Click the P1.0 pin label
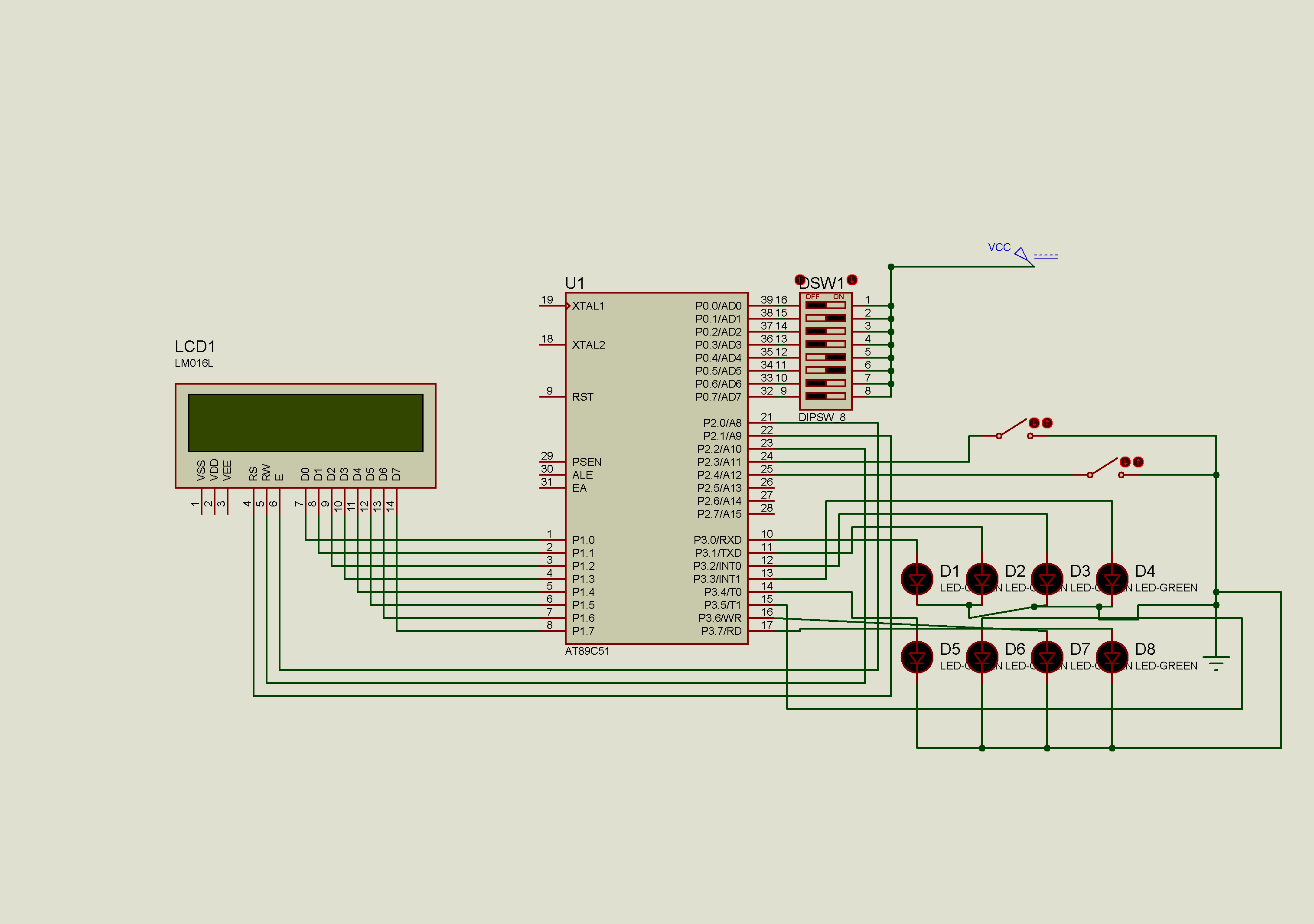Viewport: 1314px width, 924px height. click(583, 540)
